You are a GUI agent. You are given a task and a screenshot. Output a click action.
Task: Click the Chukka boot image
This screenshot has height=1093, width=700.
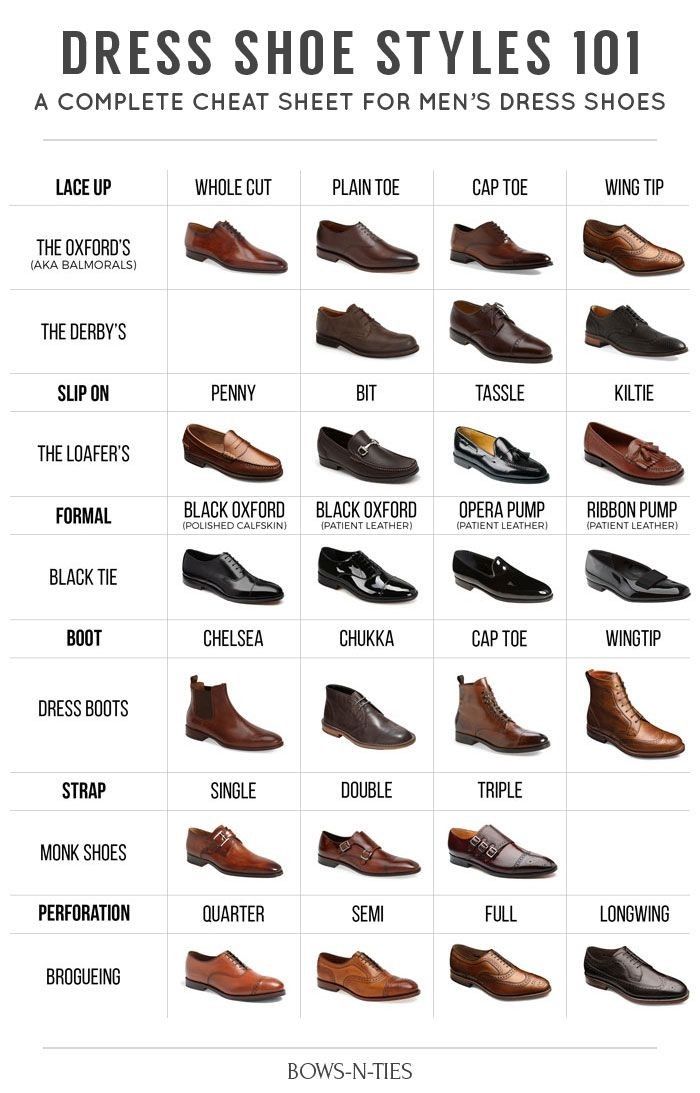pyautogui.click(x=368, y=716)
